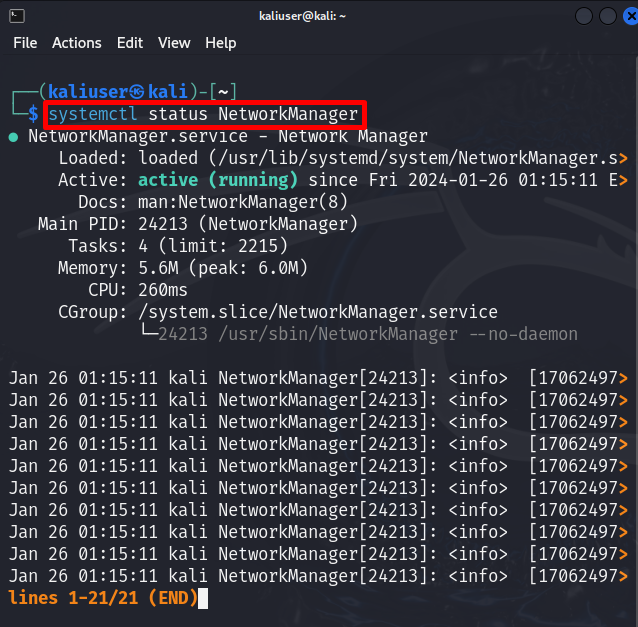Close the terminal with blue X button
Viewport: 638px width, 627px height.
631,16
